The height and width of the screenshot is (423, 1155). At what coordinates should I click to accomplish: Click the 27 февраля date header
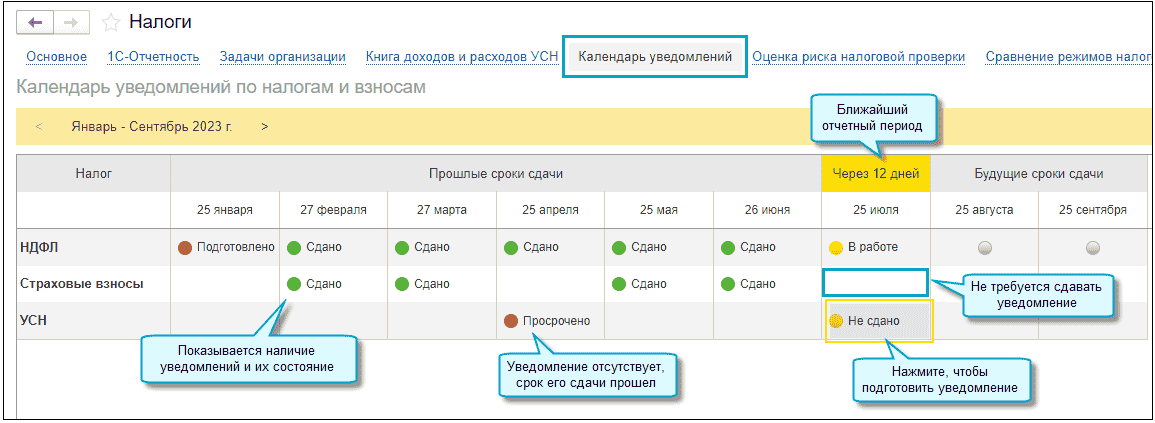click(x=334, y=211)
